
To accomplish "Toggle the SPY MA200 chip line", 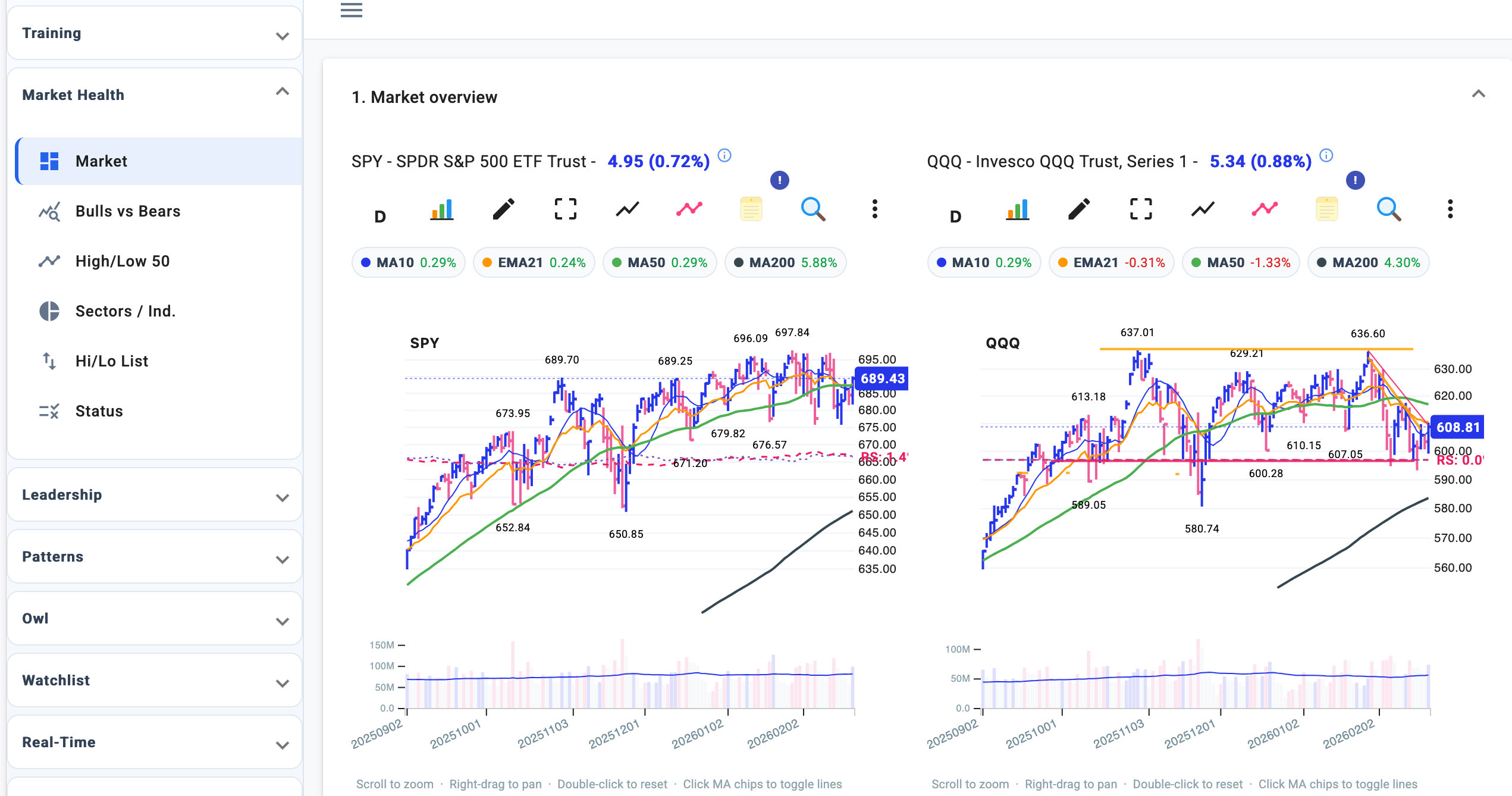I will (x=785, y=262).
